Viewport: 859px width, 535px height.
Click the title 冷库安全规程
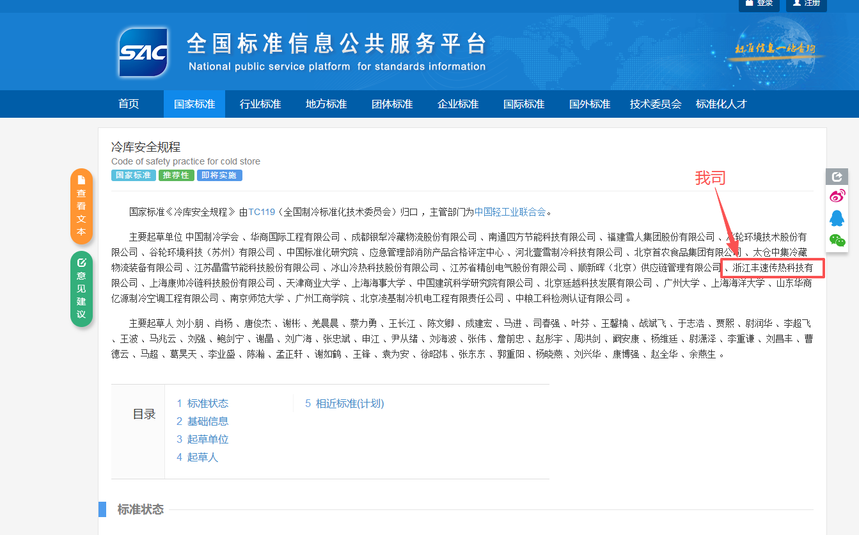point(146,147)
